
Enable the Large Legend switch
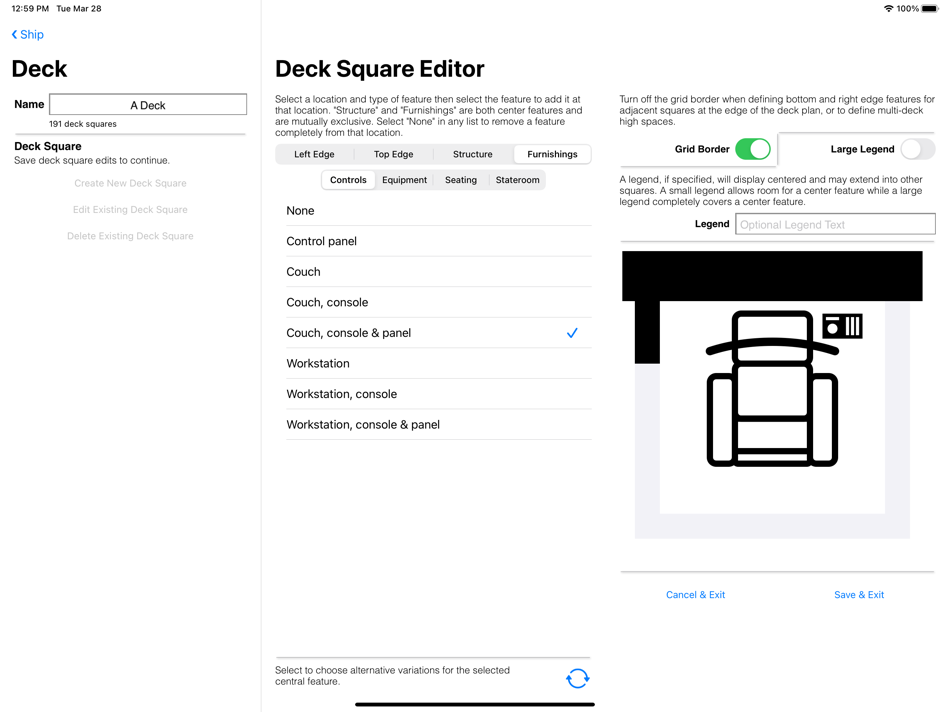917,149
